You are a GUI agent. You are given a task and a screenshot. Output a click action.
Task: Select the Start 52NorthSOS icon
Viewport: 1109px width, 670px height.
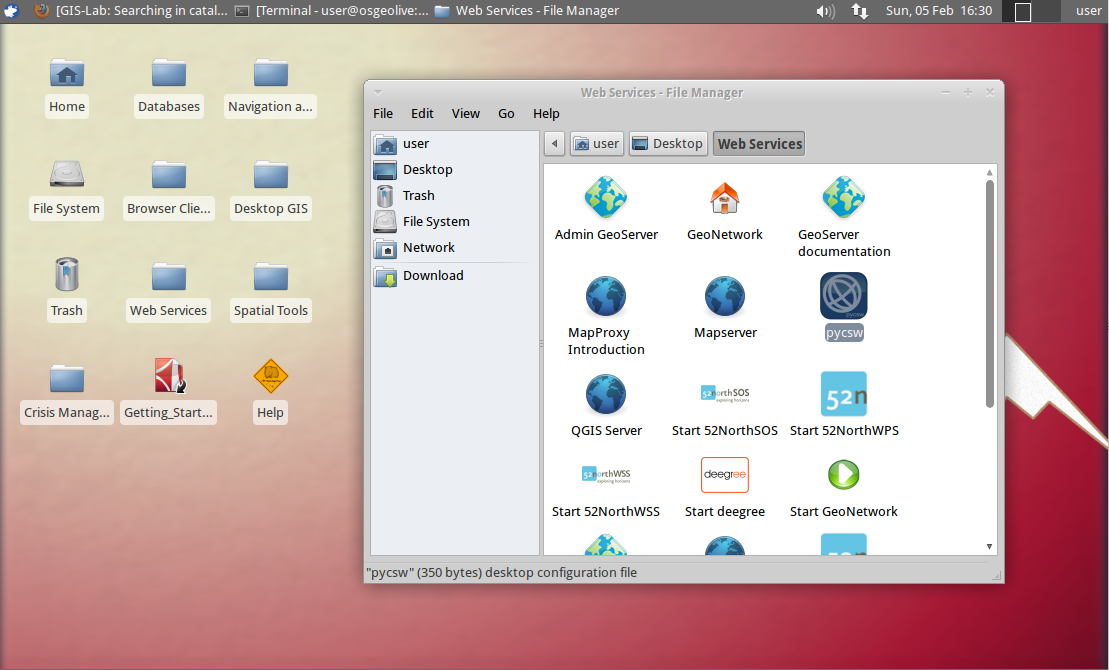click(725, 394)
